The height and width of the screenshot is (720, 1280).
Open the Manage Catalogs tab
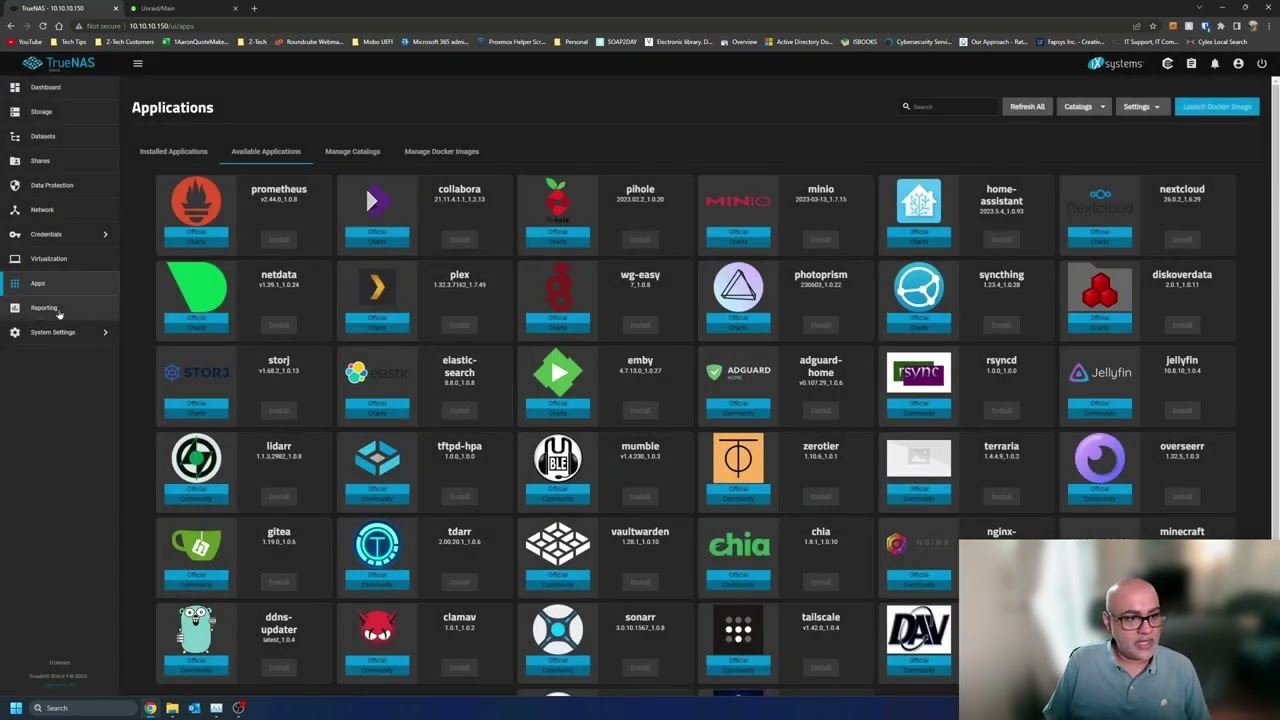coord(353,152)
